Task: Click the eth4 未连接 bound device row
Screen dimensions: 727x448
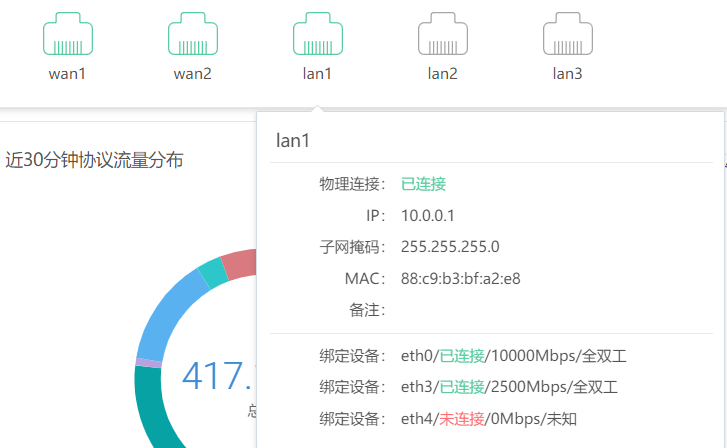Action: point(448,419)
